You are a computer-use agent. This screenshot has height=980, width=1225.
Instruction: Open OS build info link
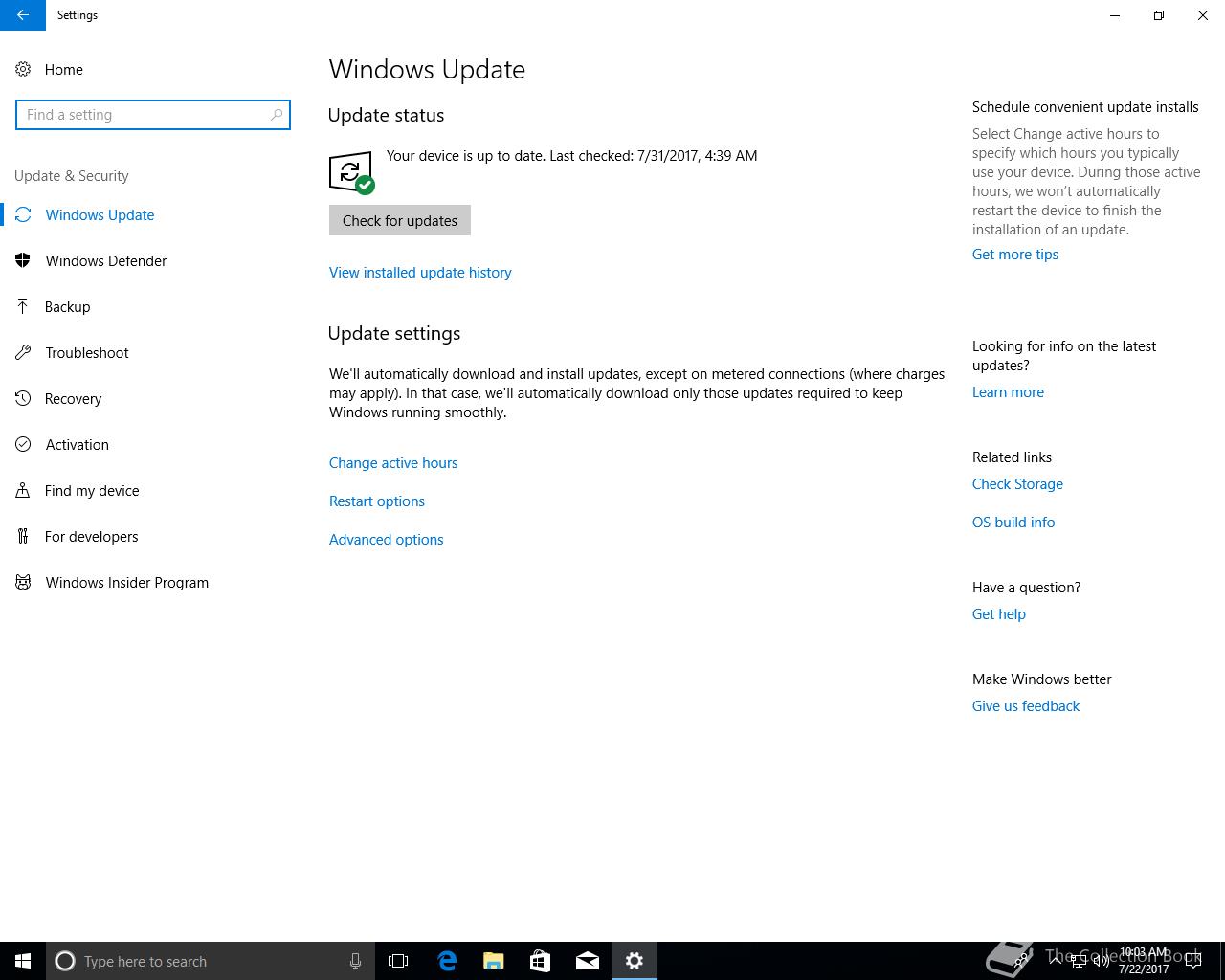1013,523
